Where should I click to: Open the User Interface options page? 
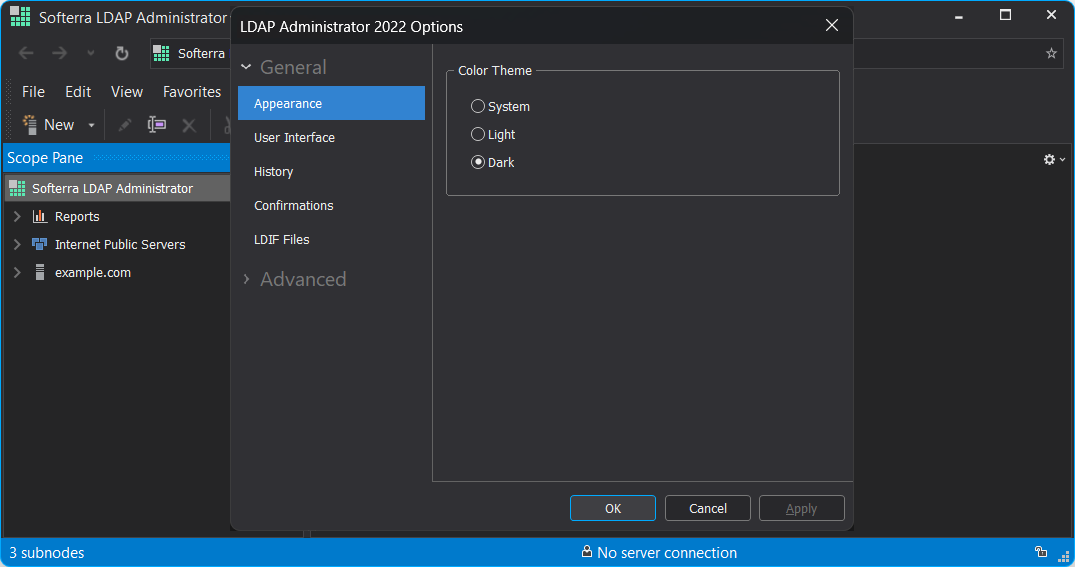point(331,138)
